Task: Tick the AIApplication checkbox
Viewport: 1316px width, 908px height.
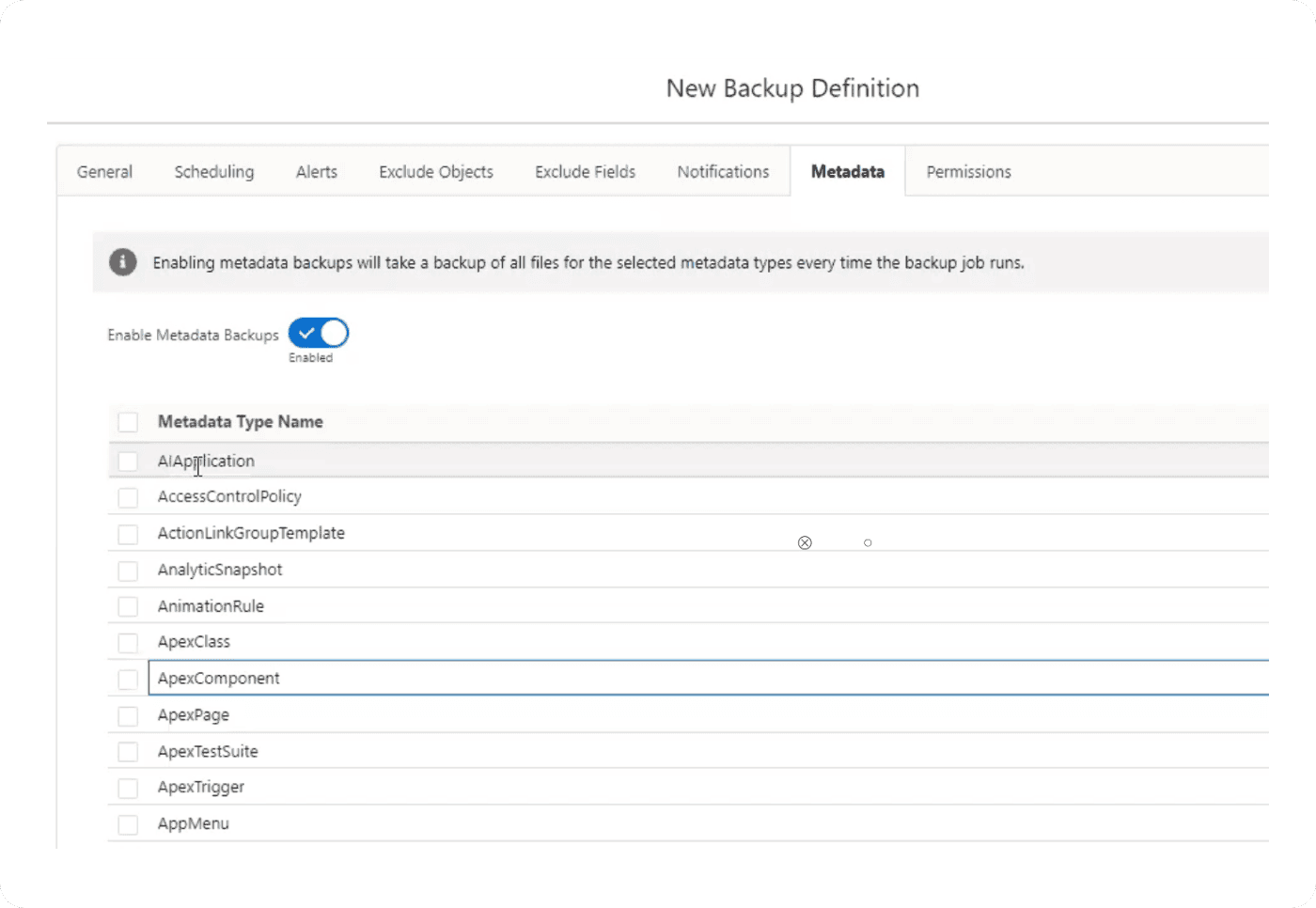Action: tap(128, 462)
